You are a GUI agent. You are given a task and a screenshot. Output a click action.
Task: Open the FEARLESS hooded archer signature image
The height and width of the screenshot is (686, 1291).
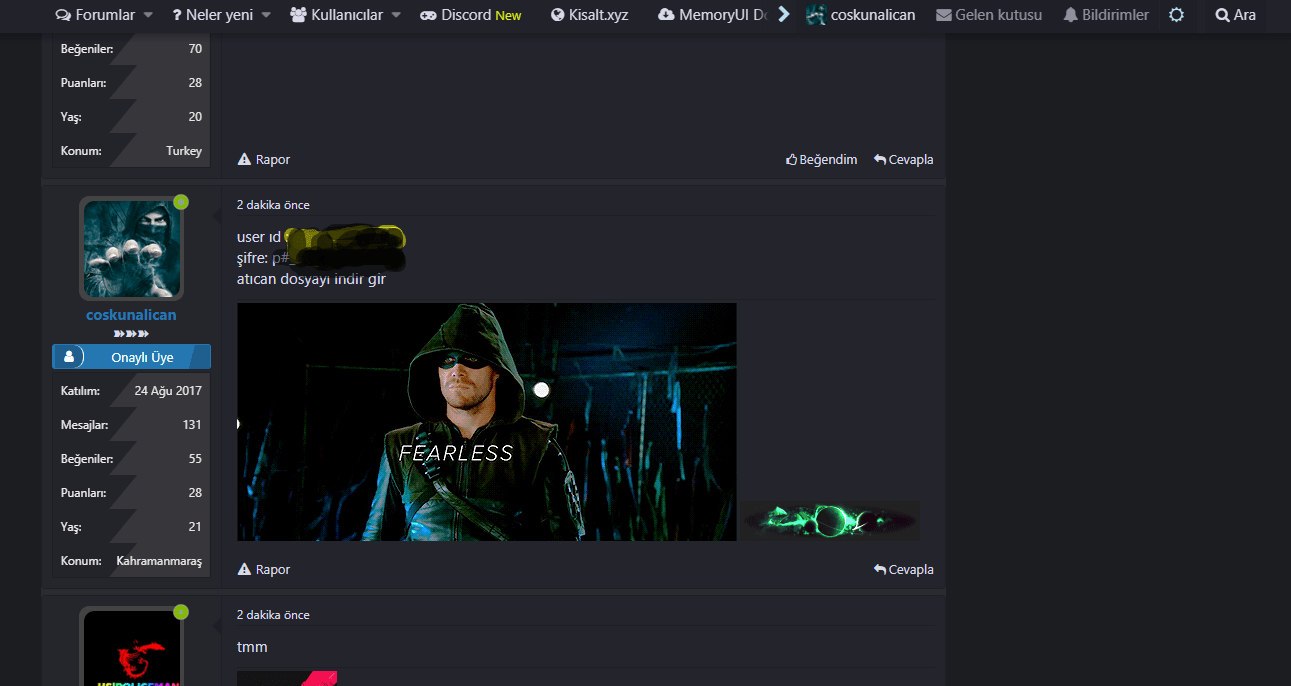tap(487, 422)
